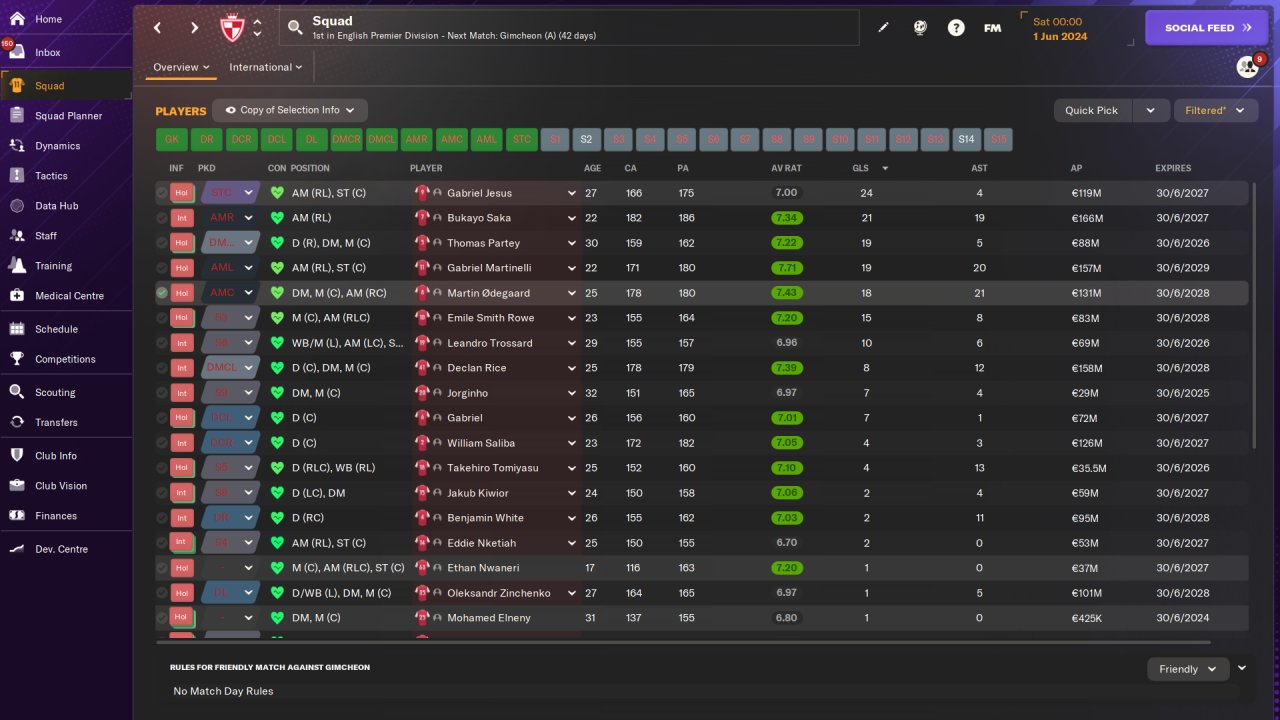Open the Filtered dropdown
The width and height of the screenshot is (1280, 720).
pyautogui.click(x=1215, y=110)
